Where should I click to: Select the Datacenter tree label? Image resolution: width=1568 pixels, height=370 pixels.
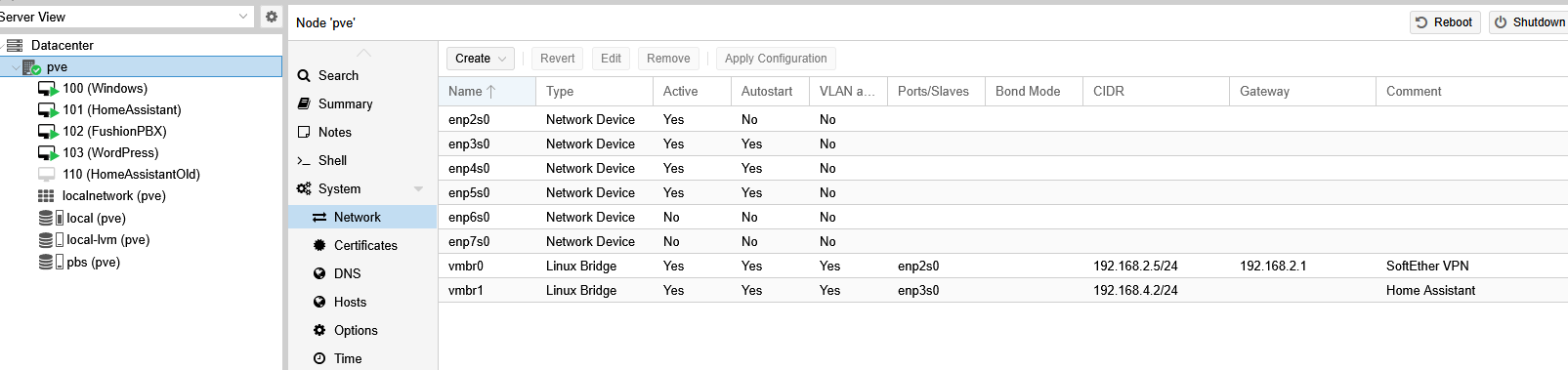(63, 45)
